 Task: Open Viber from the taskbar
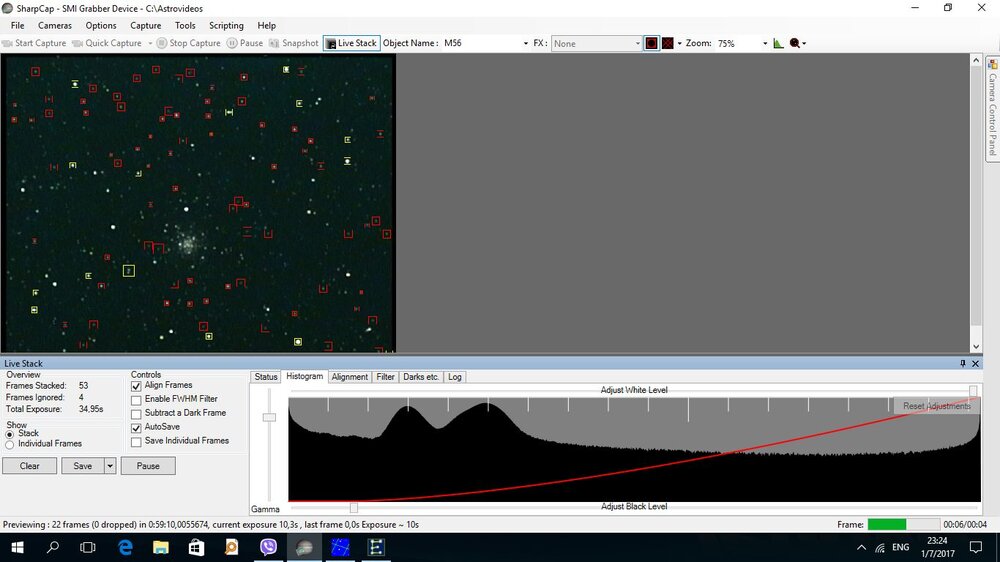coord(268,547)
